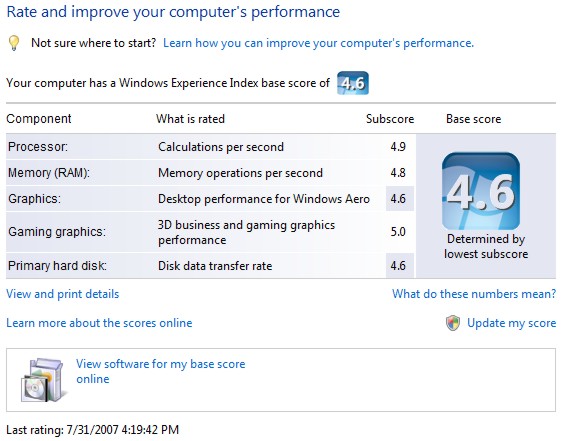Viewport: 562px width, 441px height.
Task: Click the software box and CD icon
Action: (43, 380)
